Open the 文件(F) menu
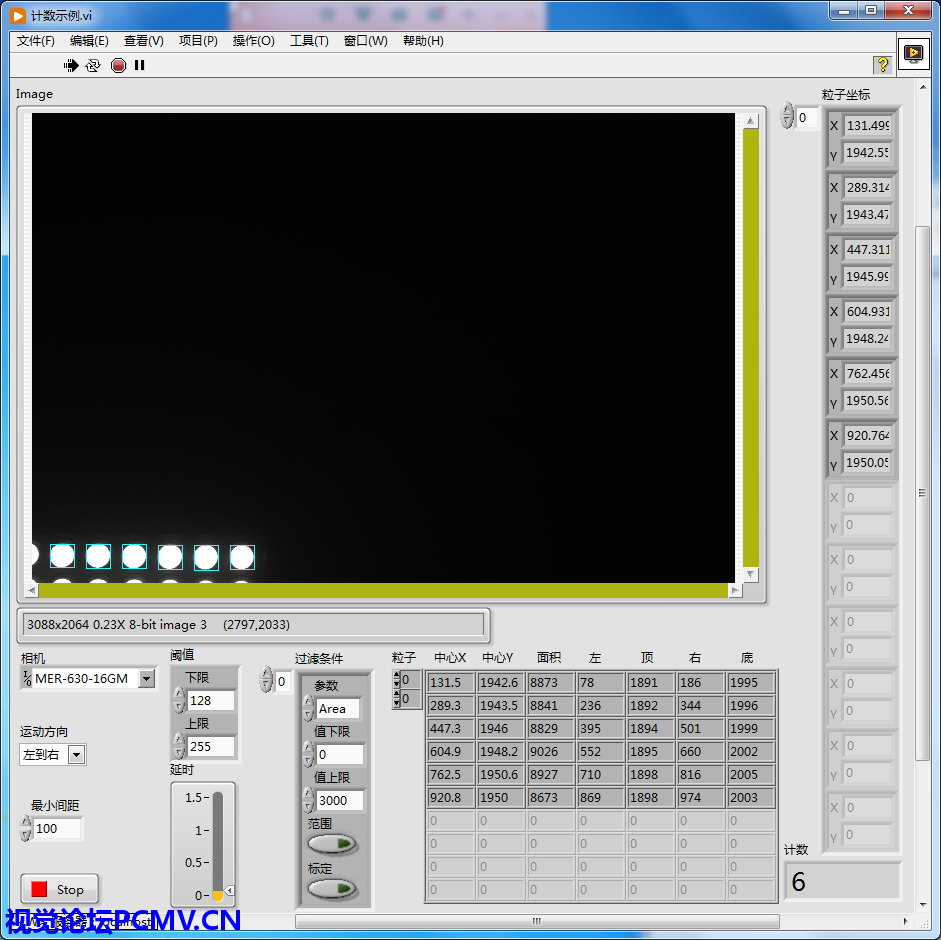 36,41
